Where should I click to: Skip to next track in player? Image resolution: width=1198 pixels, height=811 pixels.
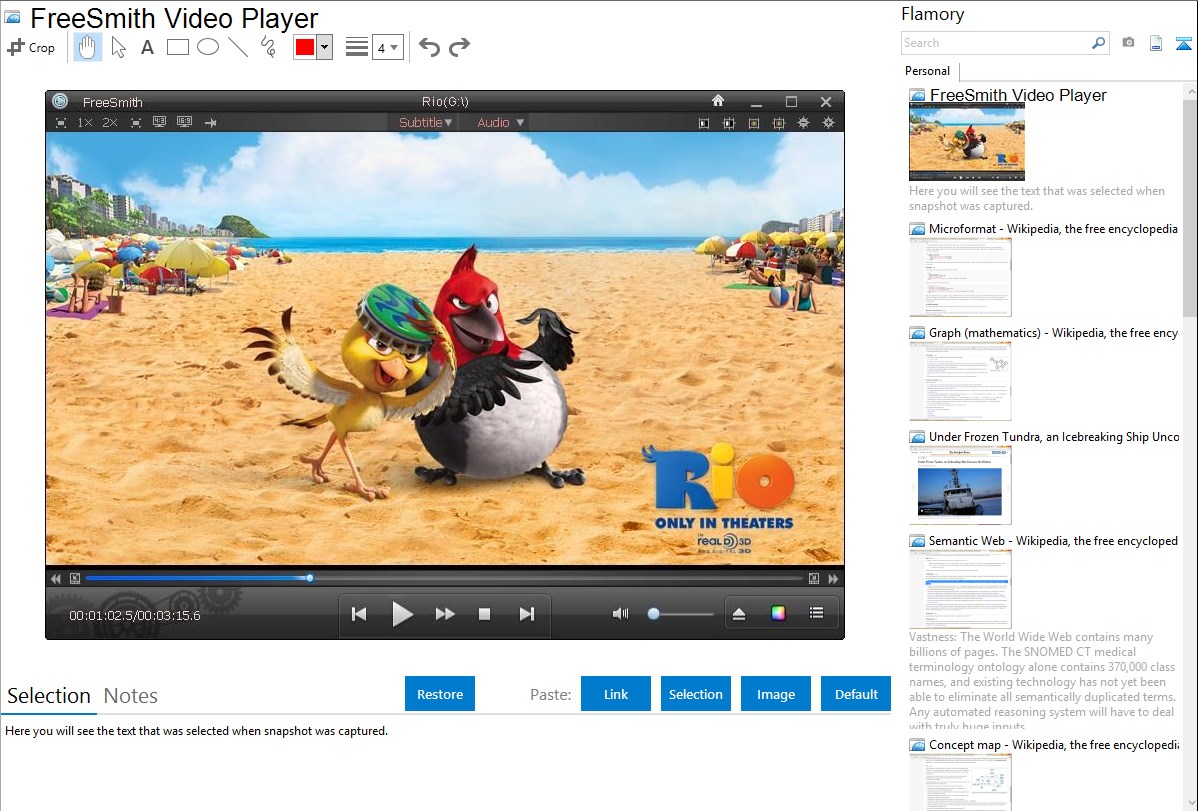click(x=526, y=614)
